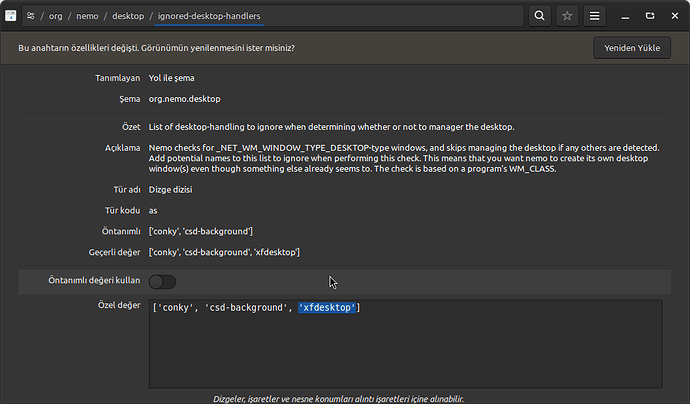Select 'ignored-desktop-handlers' path segment
690x404 pixels.
(x=207, y=16)
